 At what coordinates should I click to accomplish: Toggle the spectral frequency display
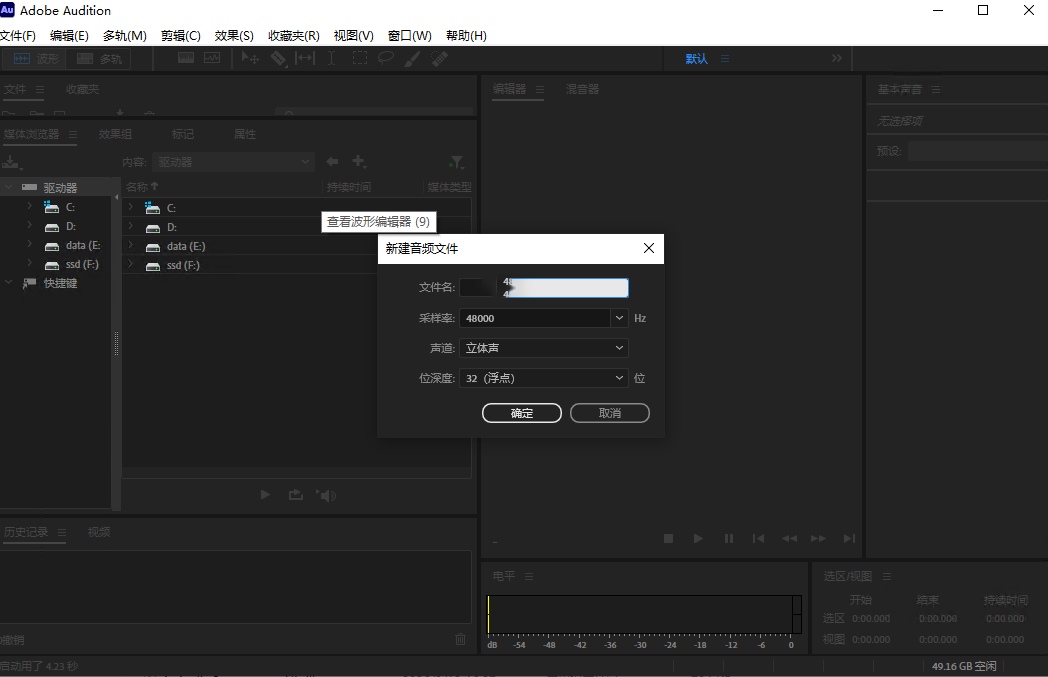pos(186,58)
